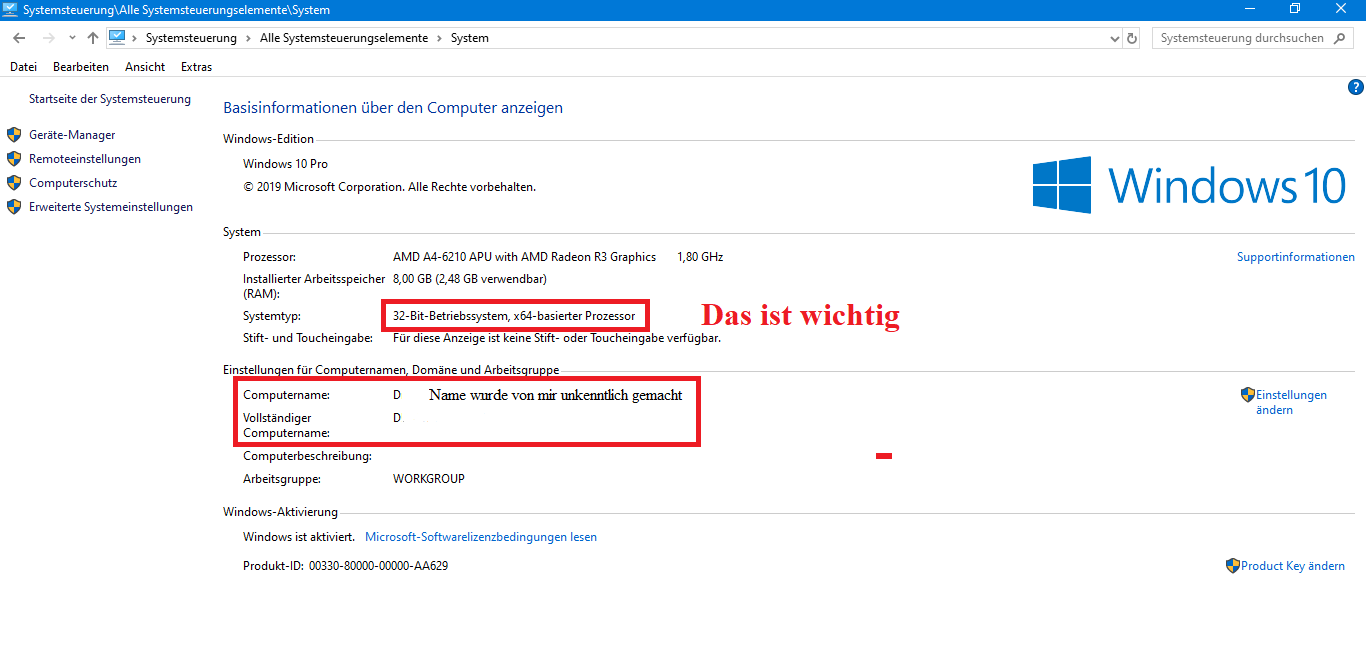Minimize the System window
1366x650 pixels.
(1249, 10)
